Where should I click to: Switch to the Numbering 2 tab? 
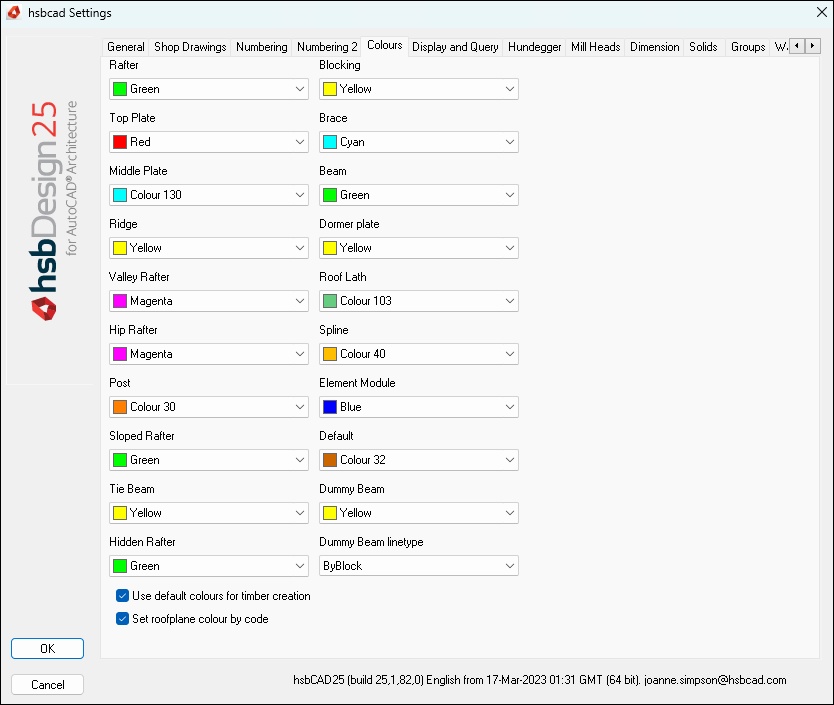point(327,47)
